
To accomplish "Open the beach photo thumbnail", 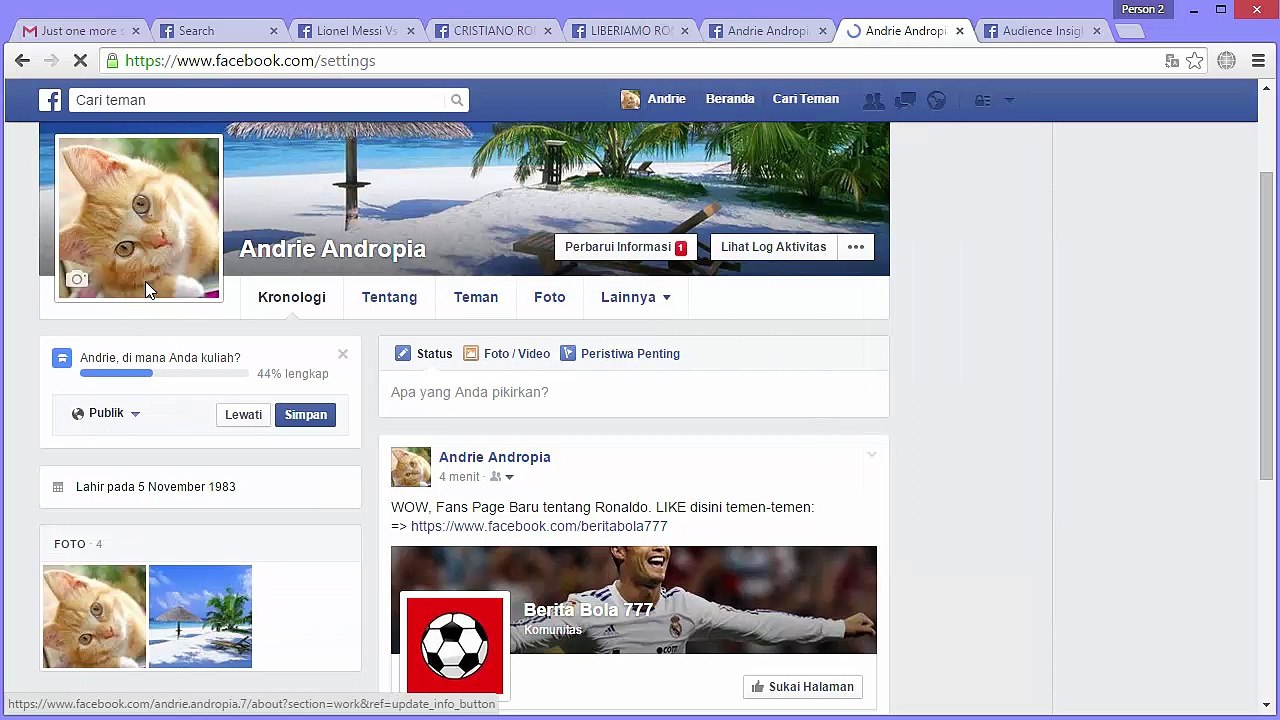I will tap(200, 617).
